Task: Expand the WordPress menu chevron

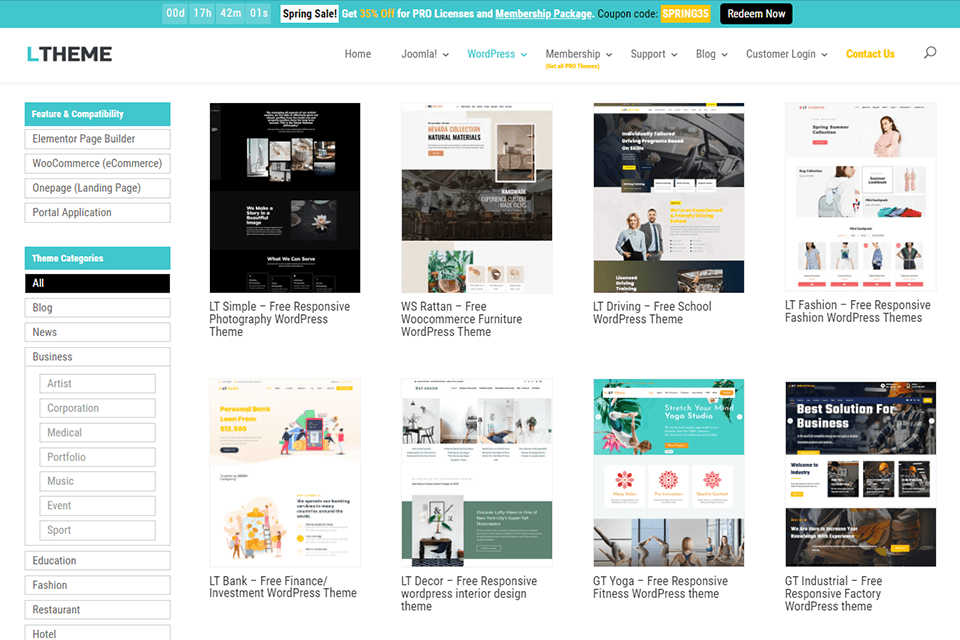Action: [x=524, y=55]
